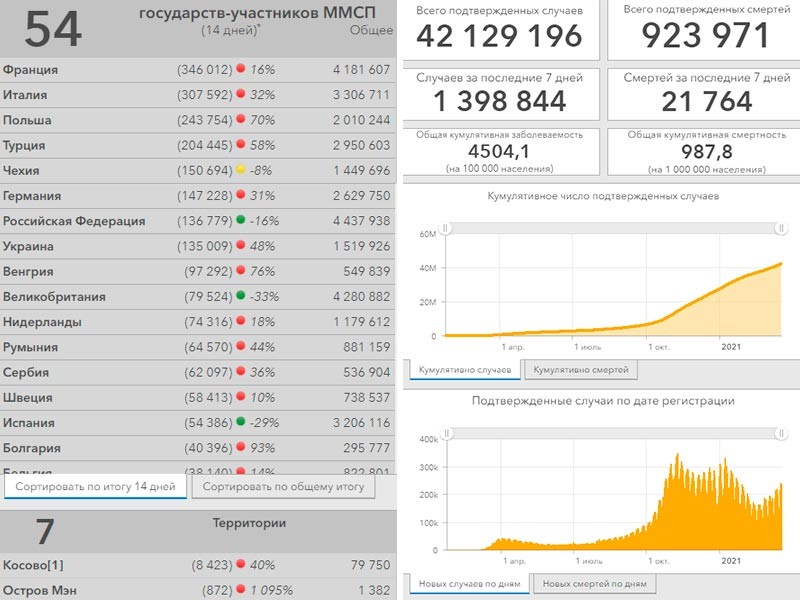Switch to the Сортировать по общему итогу tab
The height and width of the screenshot is (600, 800).
click(283, 487)
